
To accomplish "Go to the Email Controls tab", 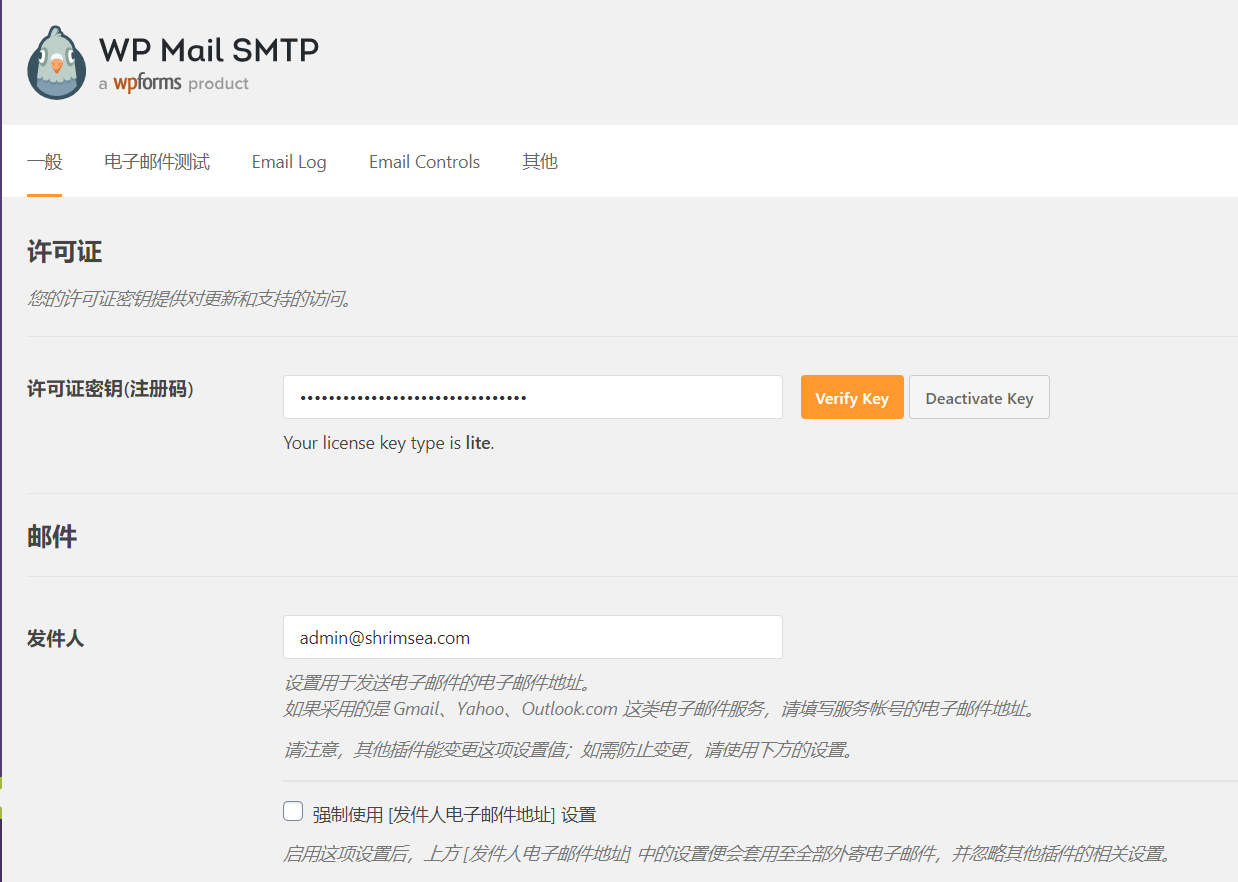I will [424, 162].
